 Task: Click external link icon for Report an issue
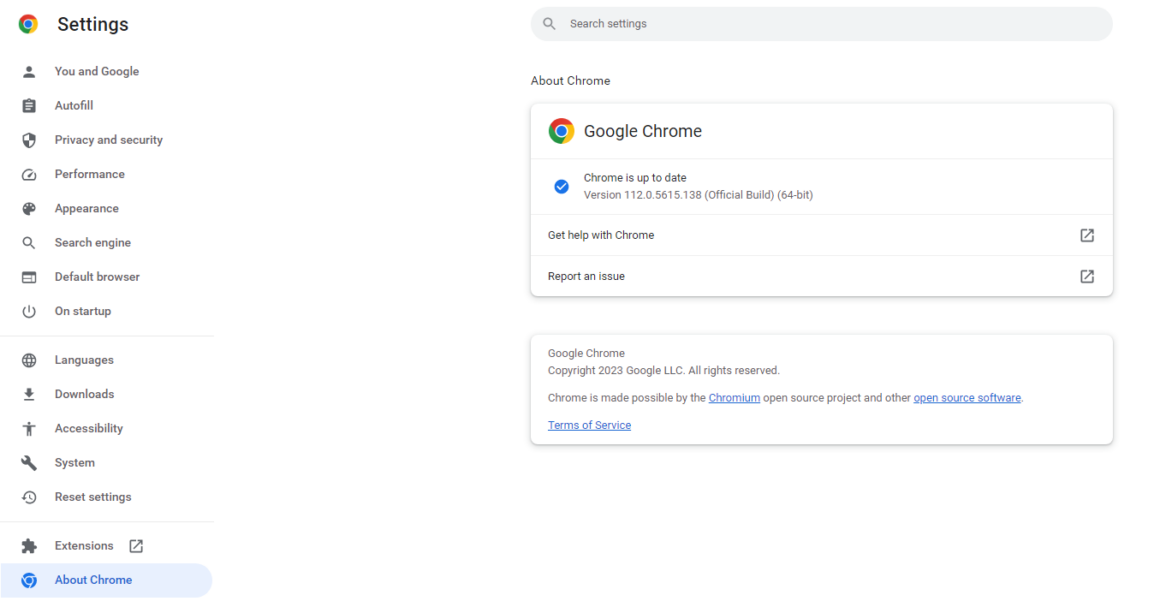pos(1087,277)
